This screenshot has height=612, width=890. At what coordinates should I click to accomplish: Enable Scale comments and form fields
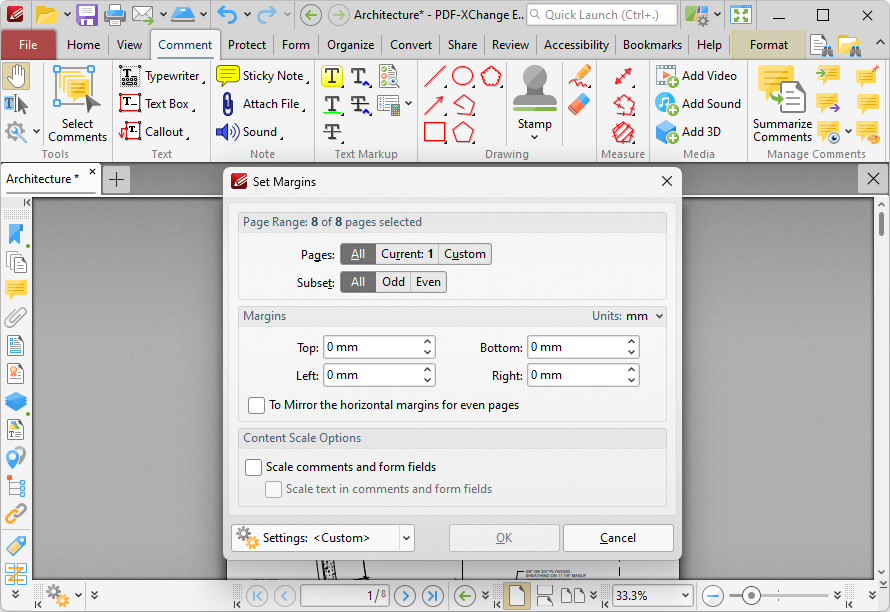pos(253,467)
